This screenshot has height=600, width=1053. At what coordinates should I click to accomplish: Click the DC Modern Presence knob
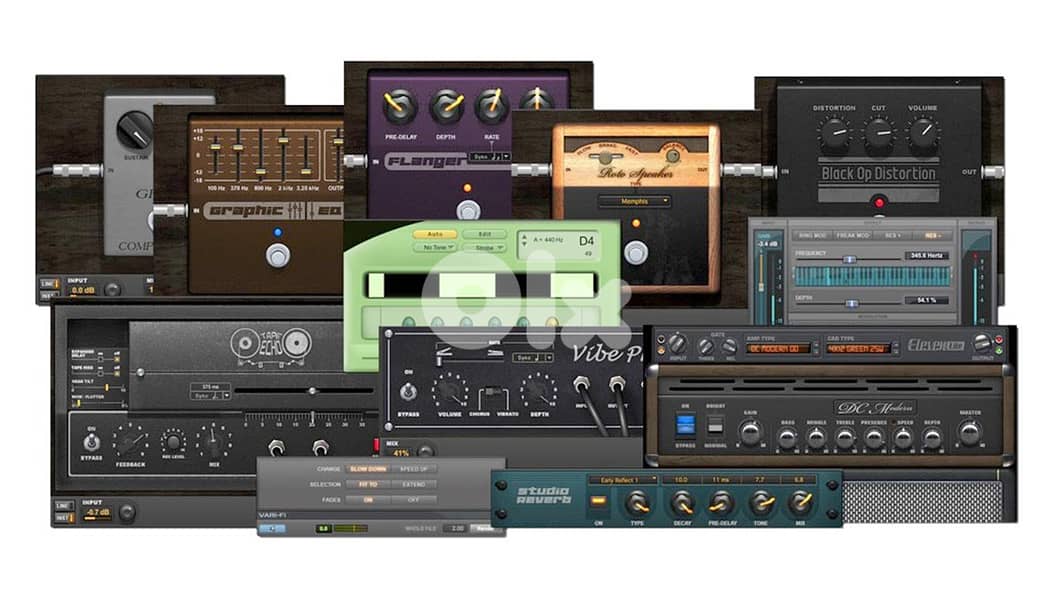pos(874,439)
